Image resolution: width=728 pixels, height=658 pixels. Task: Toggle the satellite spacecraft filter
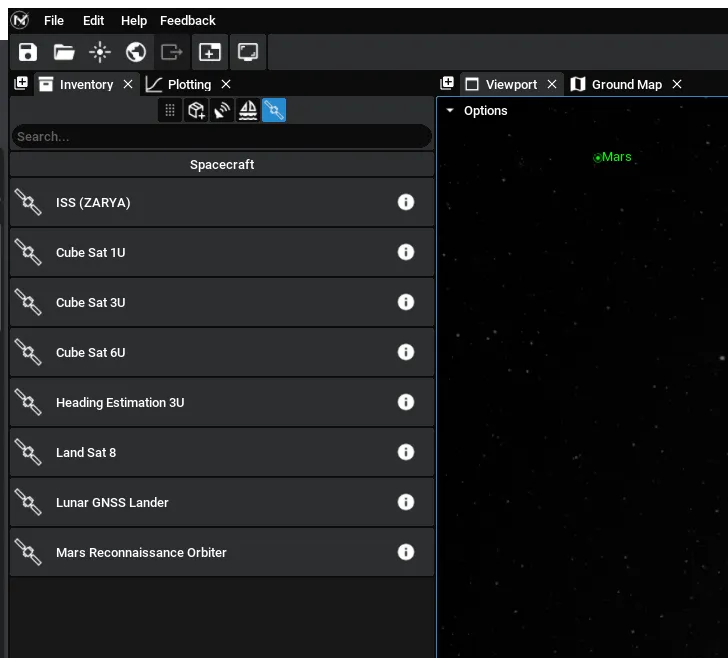pyautogui.click(x=274, y=110)
